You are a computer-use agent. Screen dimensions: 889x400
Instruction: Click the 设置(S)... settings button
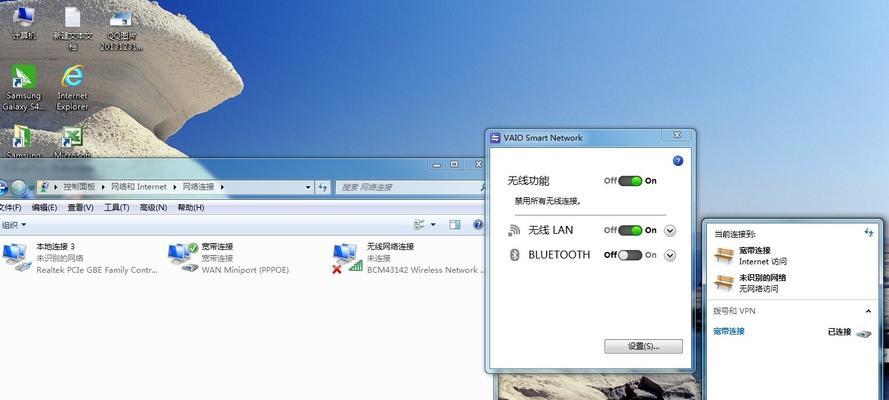click(x=644, y=346)
